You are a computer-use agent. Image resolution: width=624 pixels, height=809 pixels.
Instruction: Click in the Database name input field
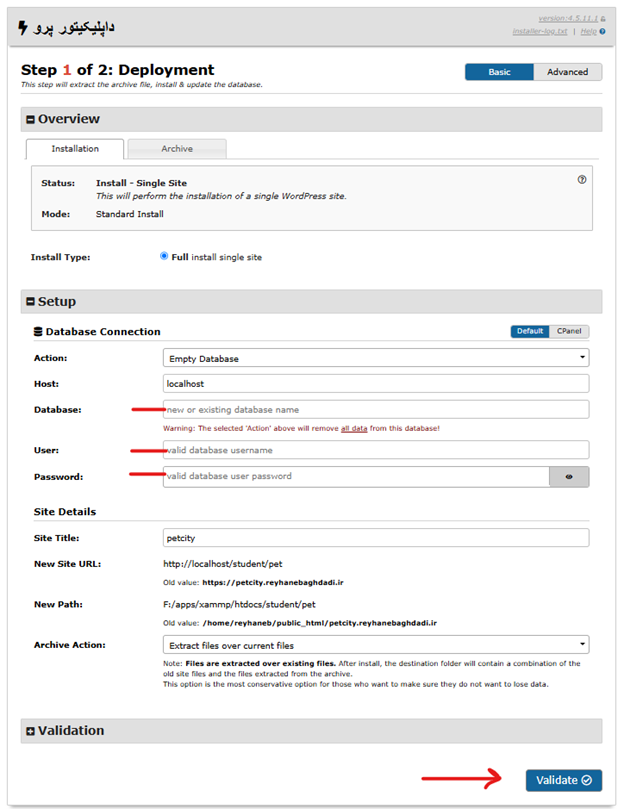pyautogui.click(x=376, y=410)
